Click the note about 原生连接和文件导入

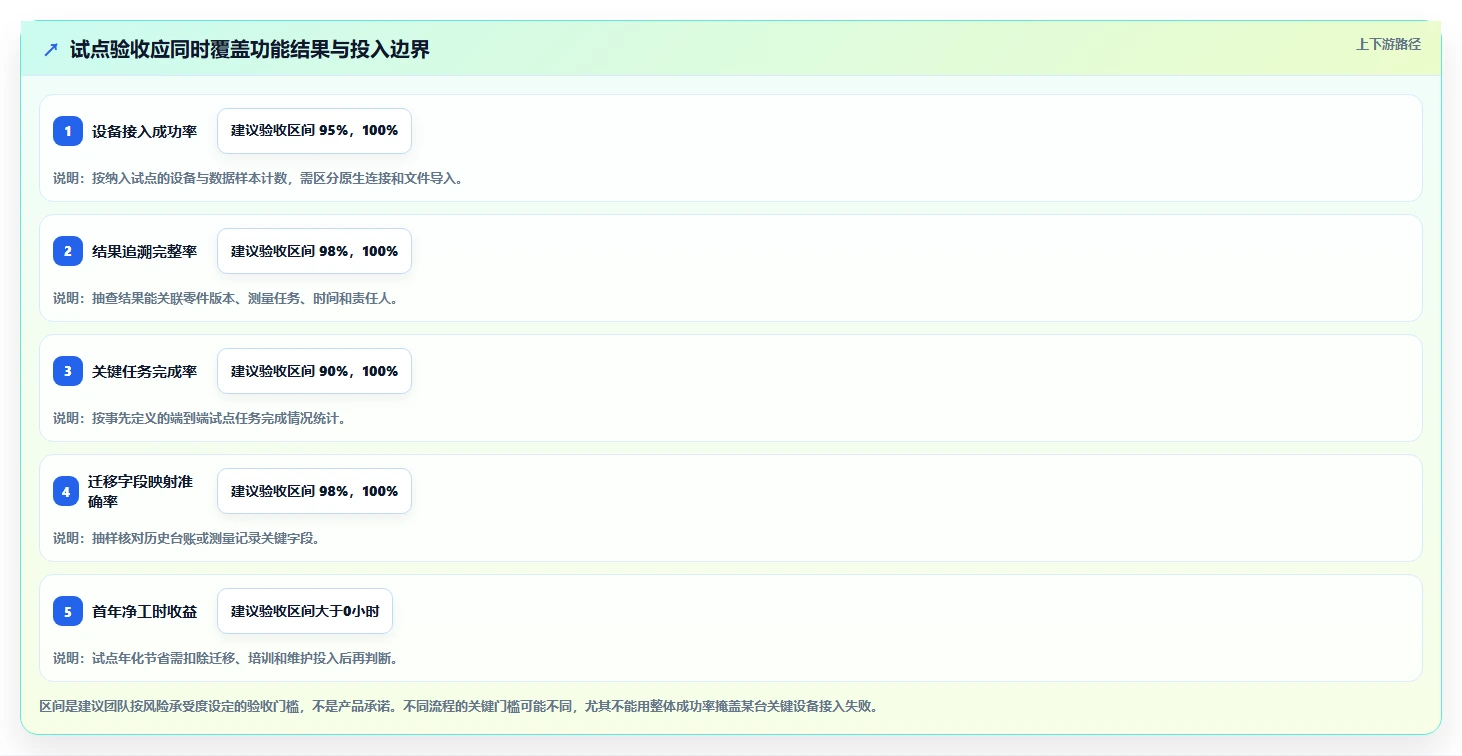point(258,178)
